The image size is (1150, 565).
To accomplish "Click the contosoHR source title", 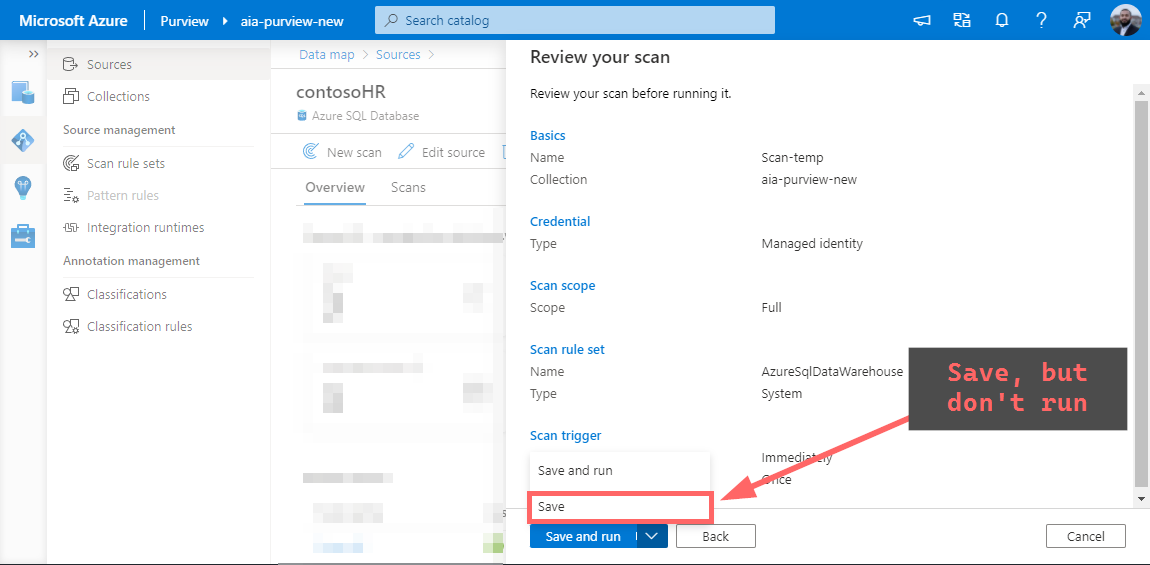I will tap(341, 92).
